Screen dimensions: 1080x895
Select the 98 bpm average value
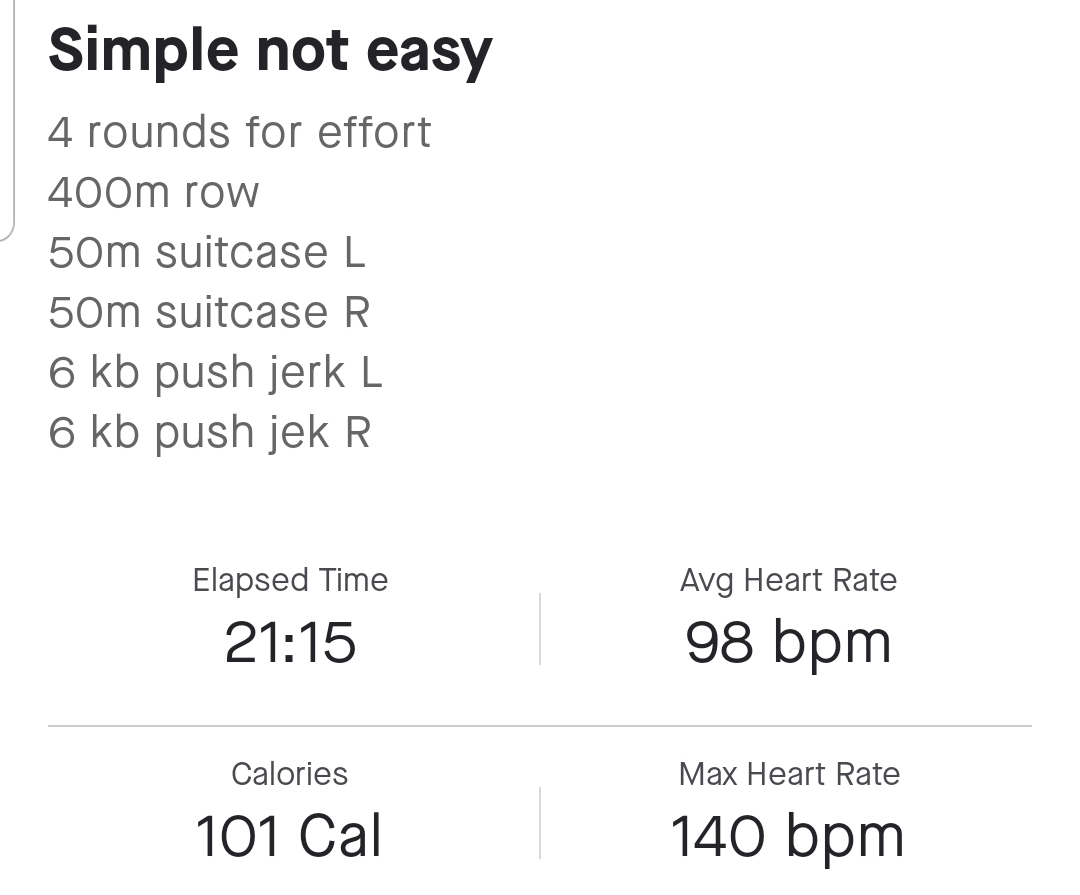789,644
